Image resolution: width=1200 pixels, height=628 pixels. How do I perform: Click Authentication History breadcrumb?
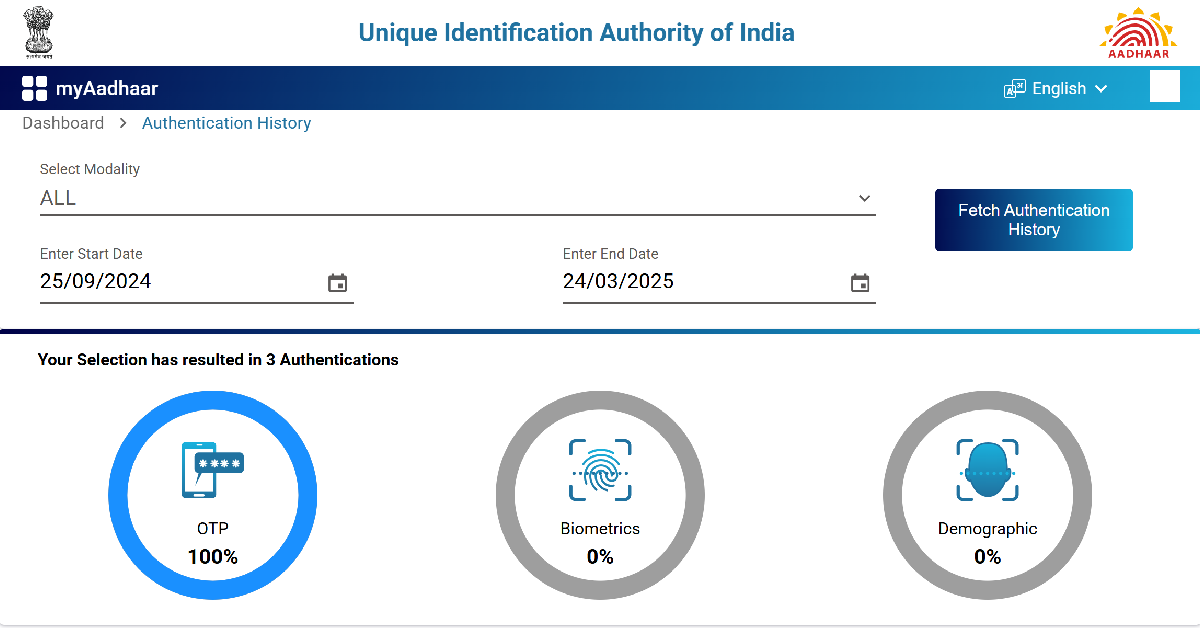pyautogui.click(x=226, y=123)
